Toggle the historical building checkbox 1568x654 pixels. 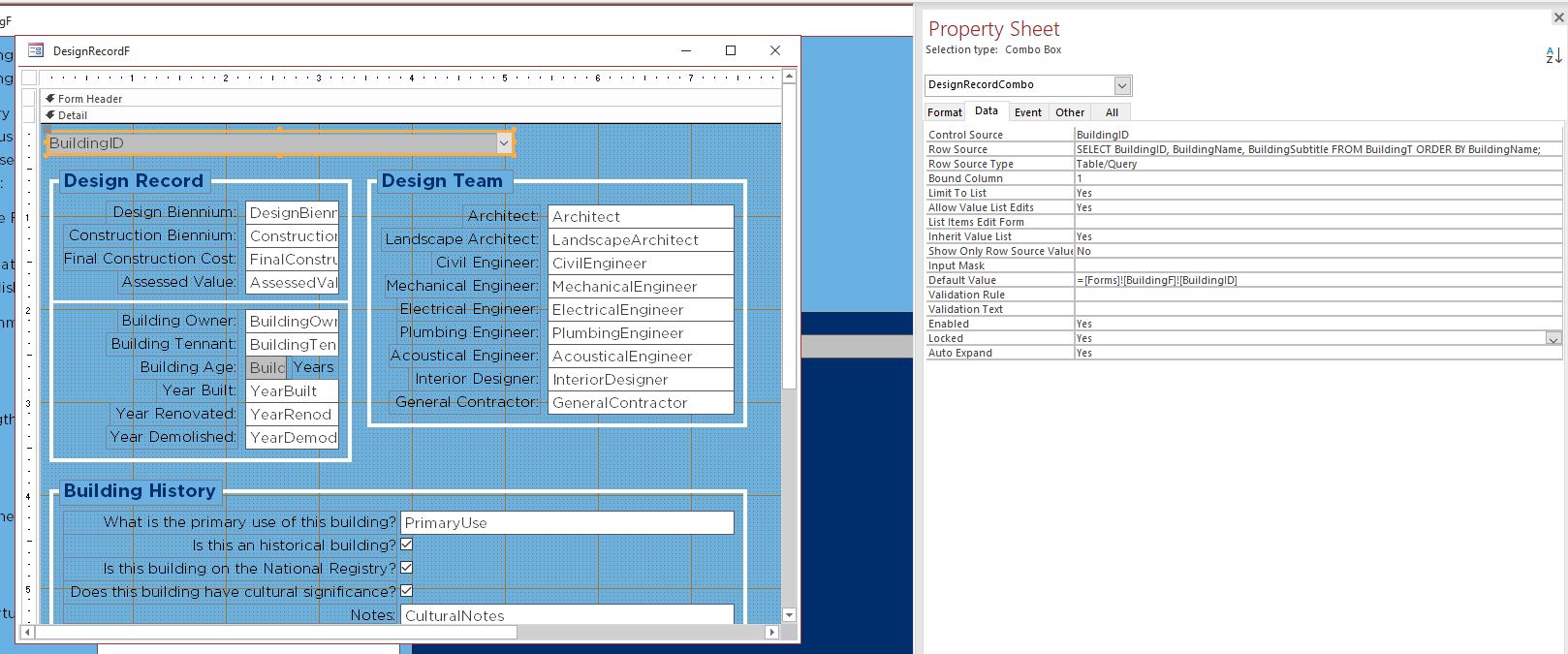[407, 545]
